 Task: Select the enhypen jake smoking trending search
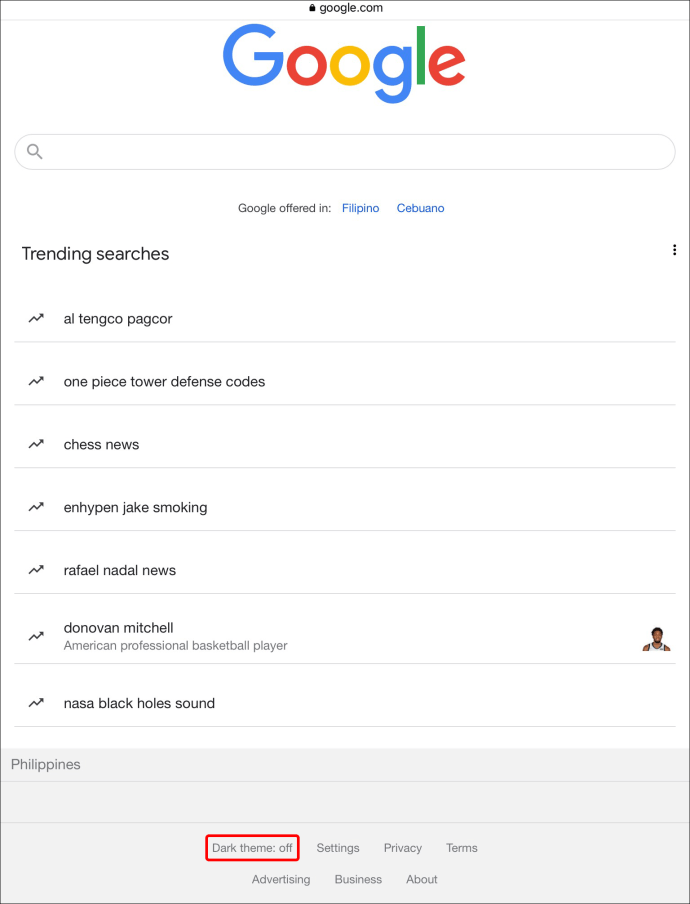coord(135,508)
